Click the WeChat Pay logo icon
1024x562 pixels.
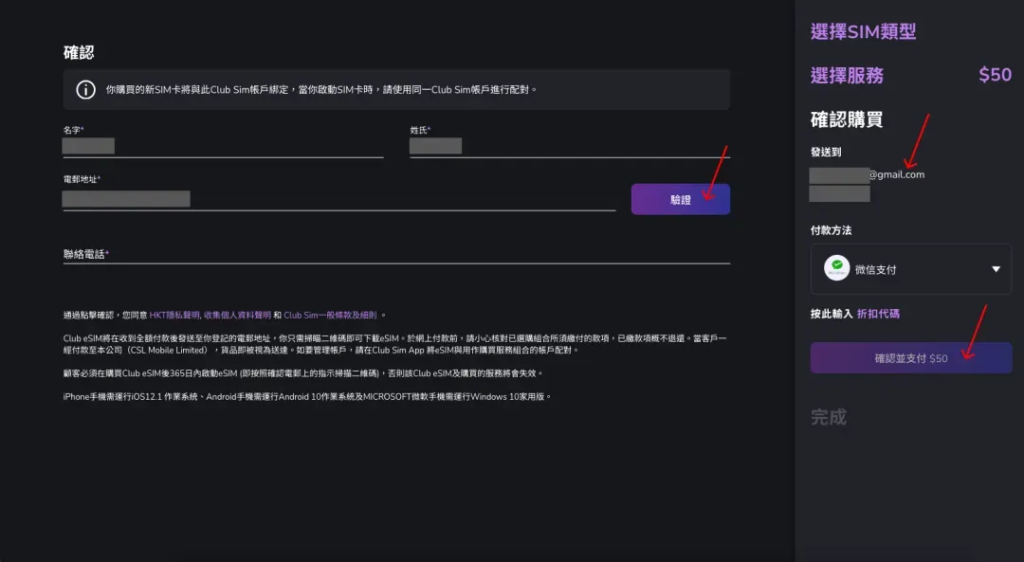click(x=836, y=269)
